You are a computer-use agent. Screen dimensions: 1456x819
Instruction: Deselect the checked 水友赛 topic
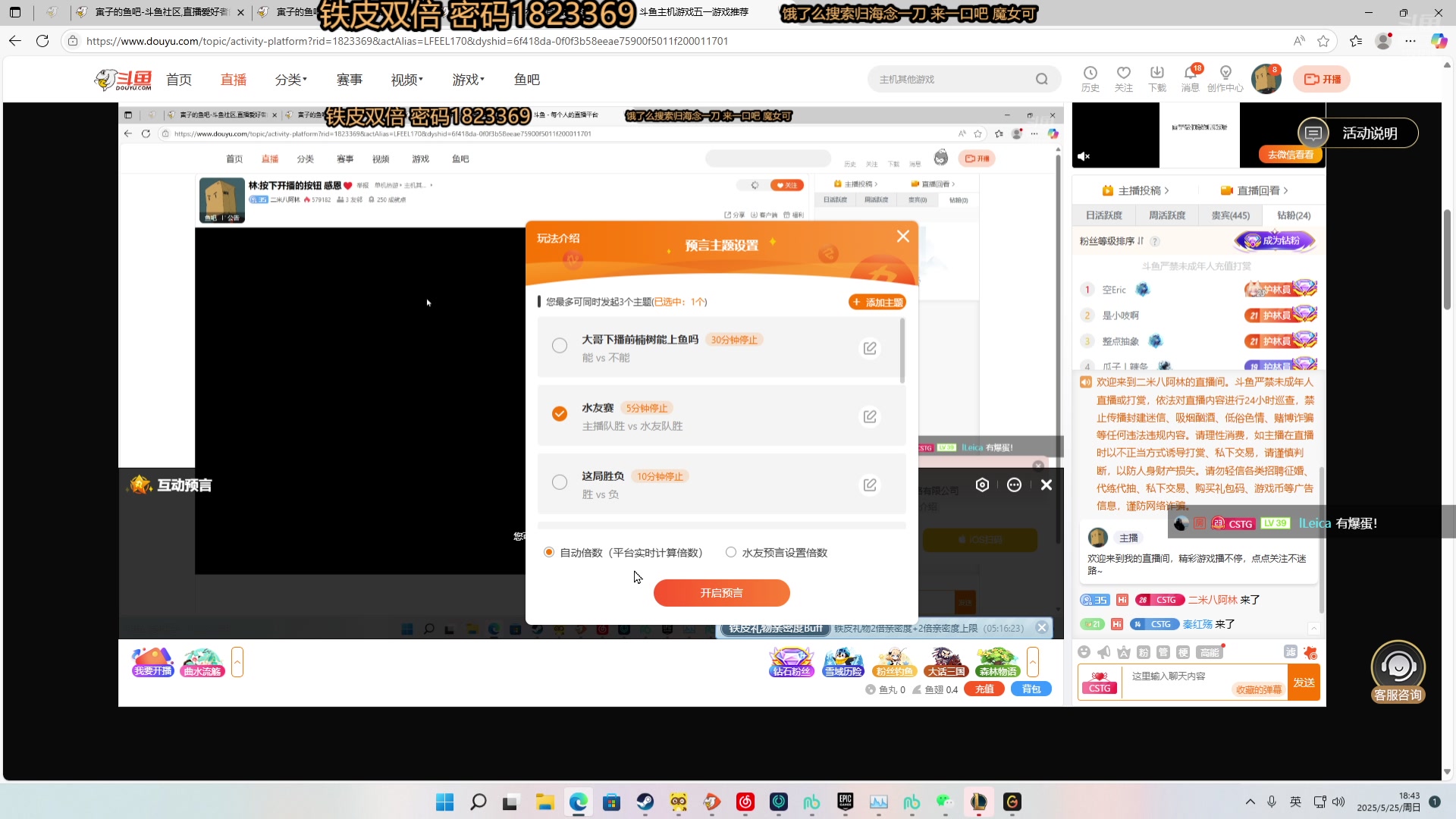pos(560,414)
